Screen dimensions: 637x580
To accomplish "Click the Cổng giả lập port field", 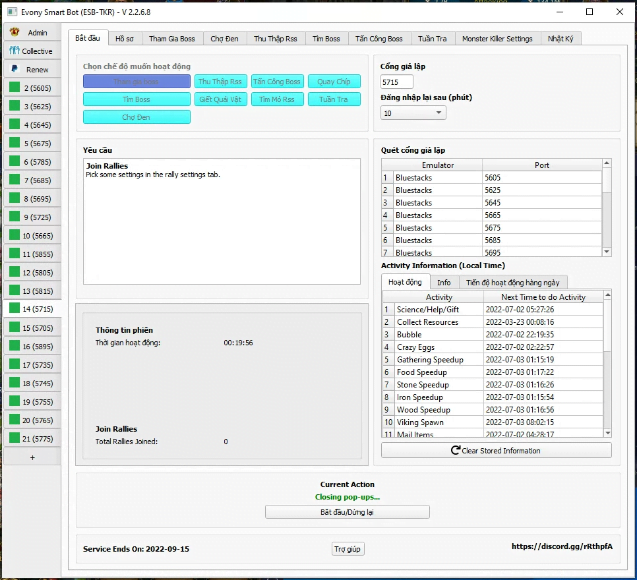I will 396,82.
